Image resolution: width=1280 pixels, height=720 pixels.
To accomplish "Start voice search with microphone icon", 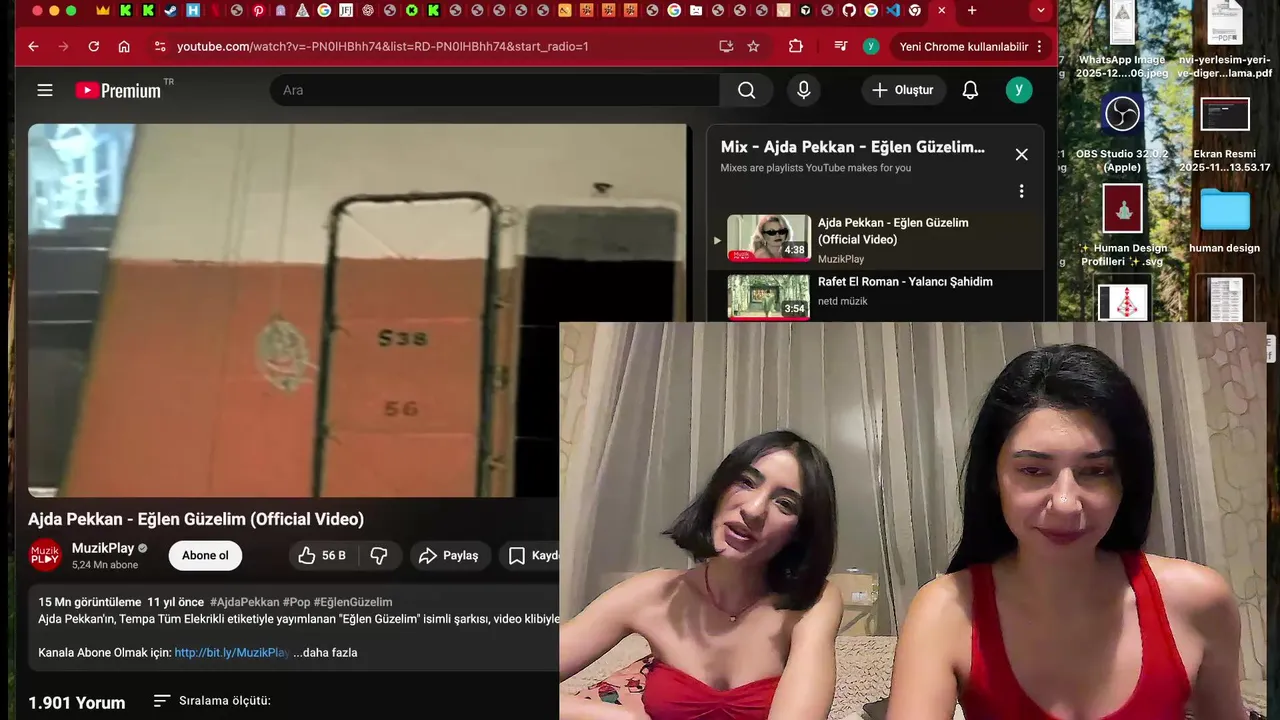I will pos(804,90).
